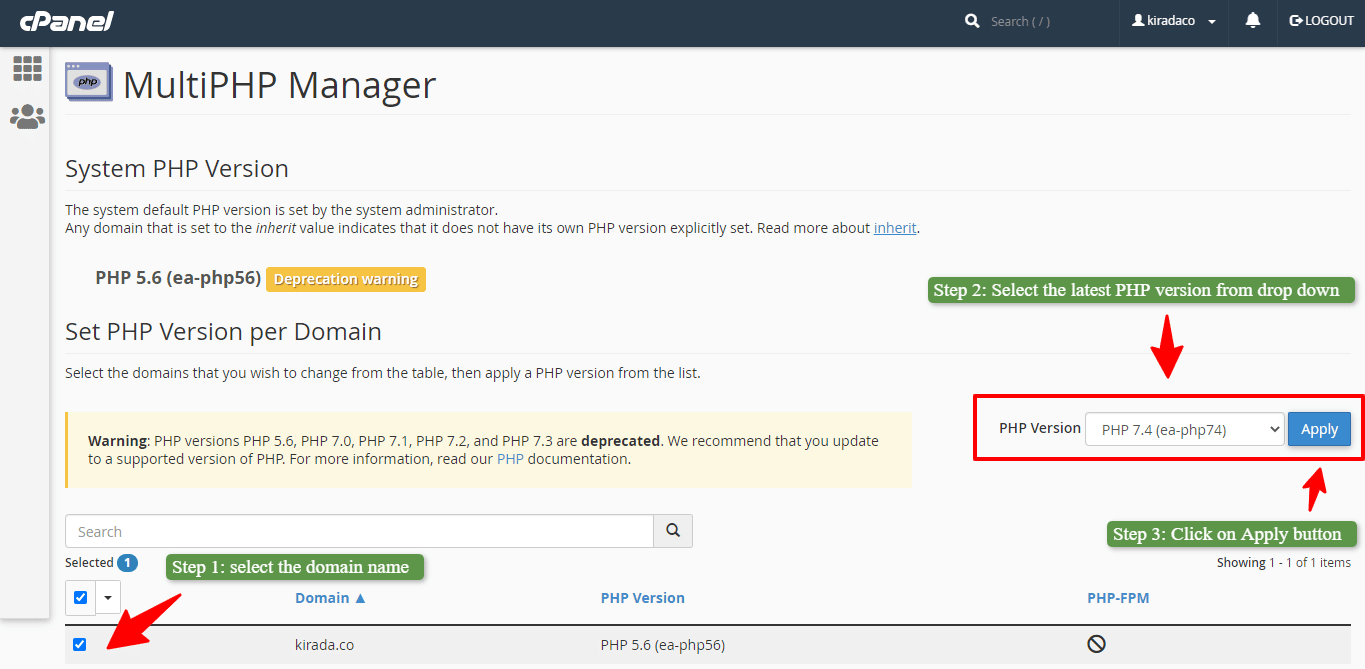This screenshot has height=669, width=1365.
Task: Open the user manager sidebar icon
Action: tap(27, 117)
